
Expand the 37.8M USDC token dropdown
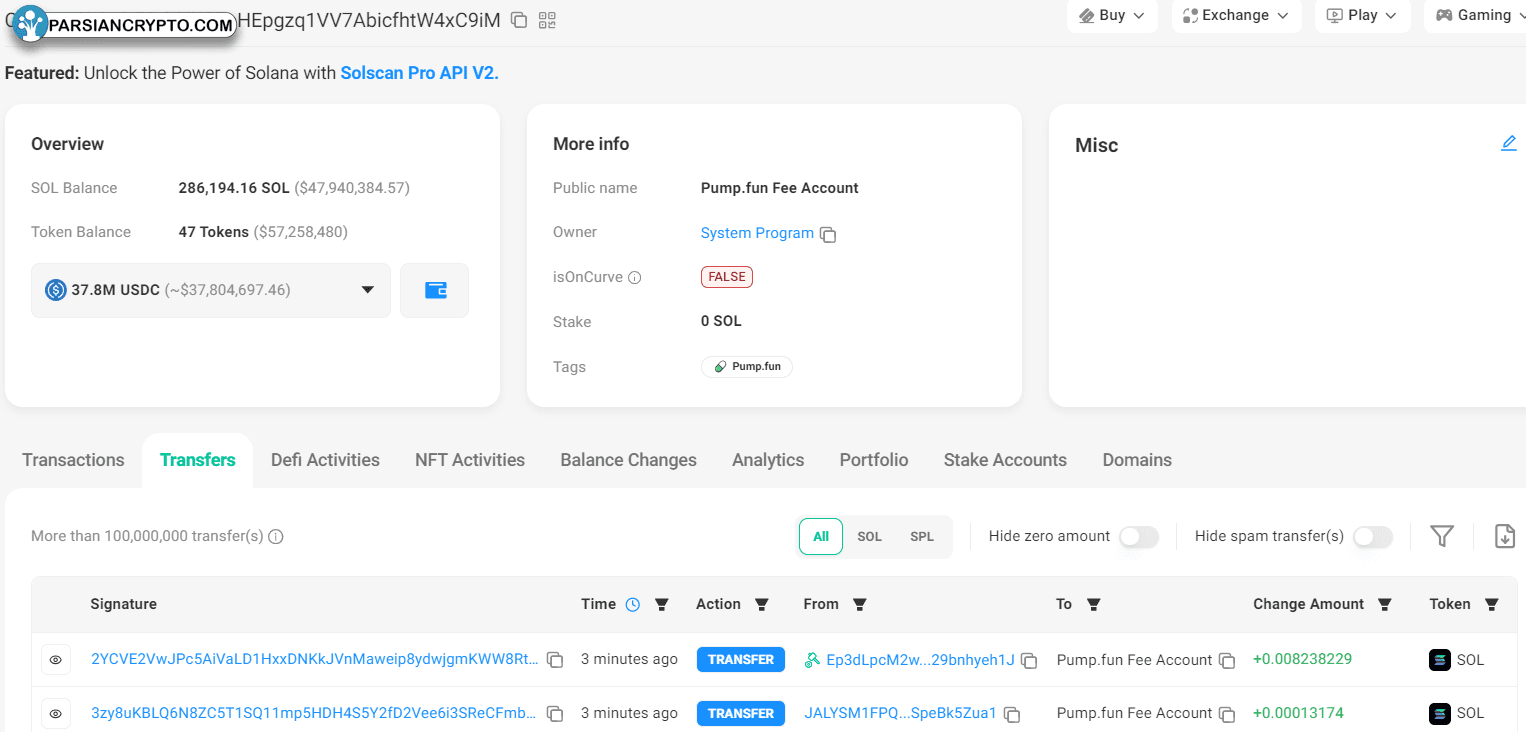pos(211,290)
